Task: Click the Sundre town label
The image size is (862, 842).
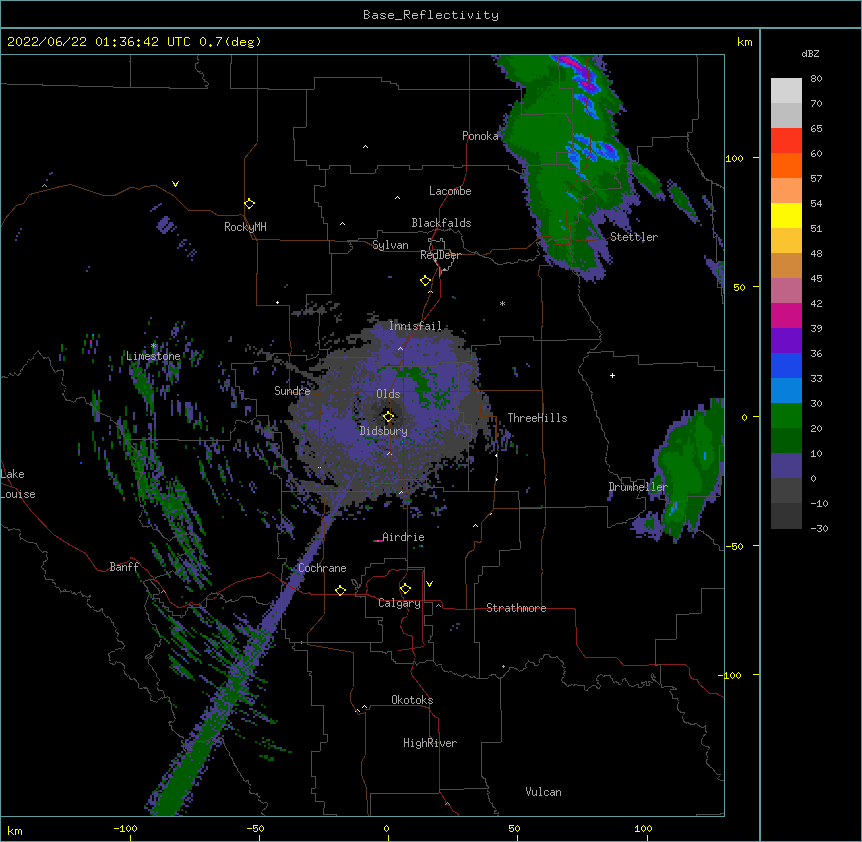Action: tap(292, 391)
